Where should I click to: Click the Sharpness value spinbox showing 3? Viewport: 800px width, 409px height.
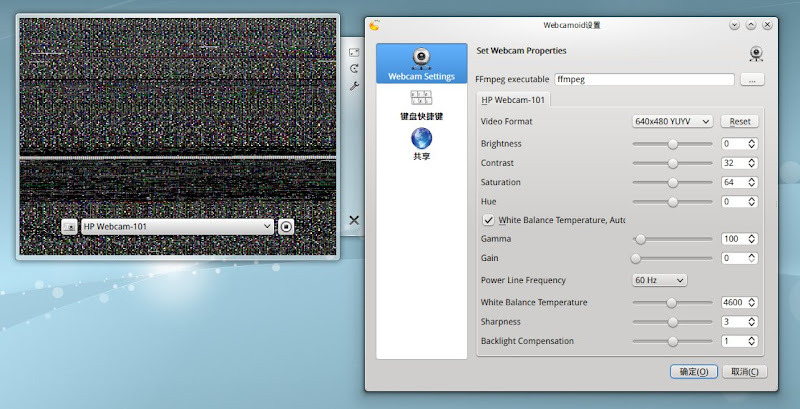(x=739, y=322)
